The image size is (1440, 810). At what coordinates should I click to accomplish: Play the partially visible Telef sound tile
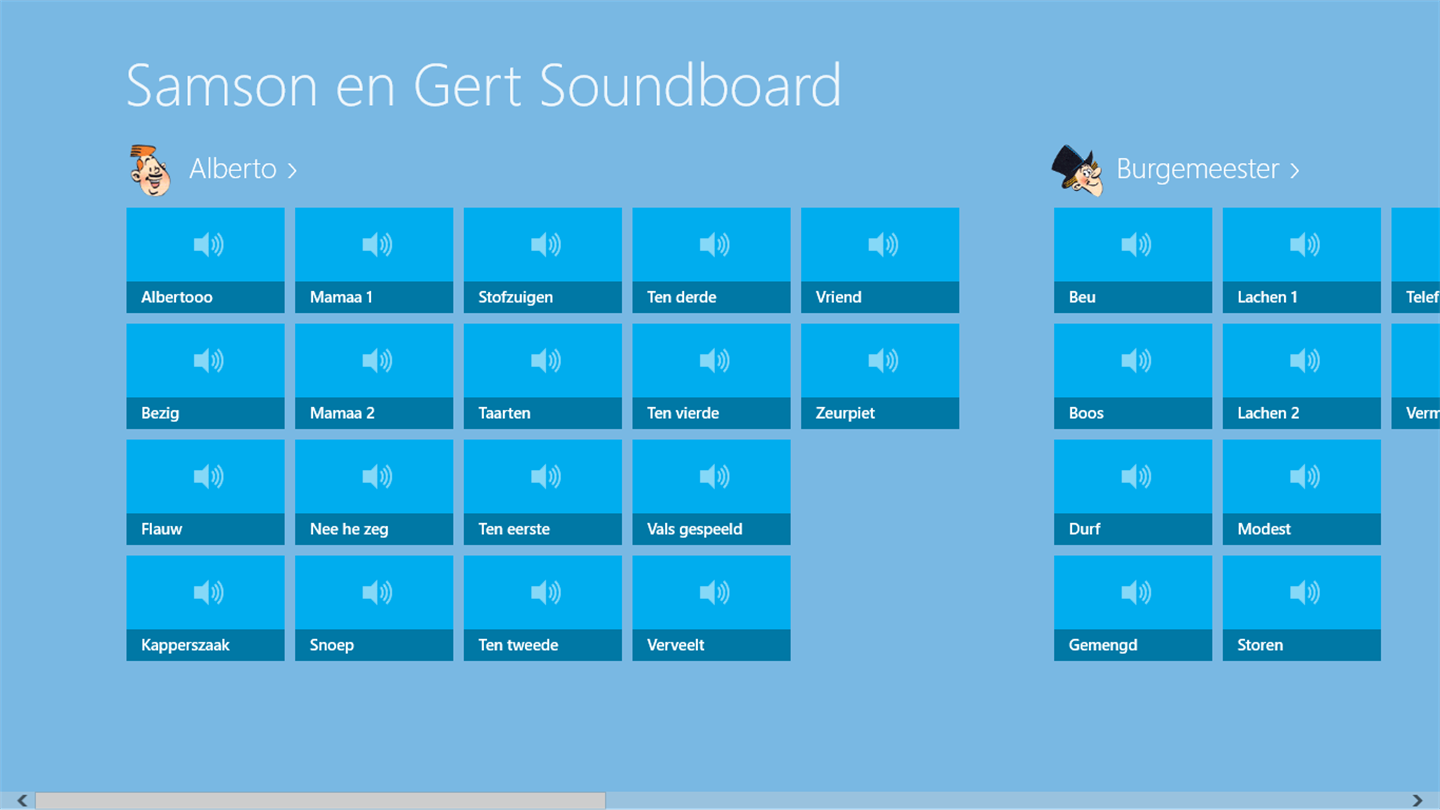[1416, 260]
